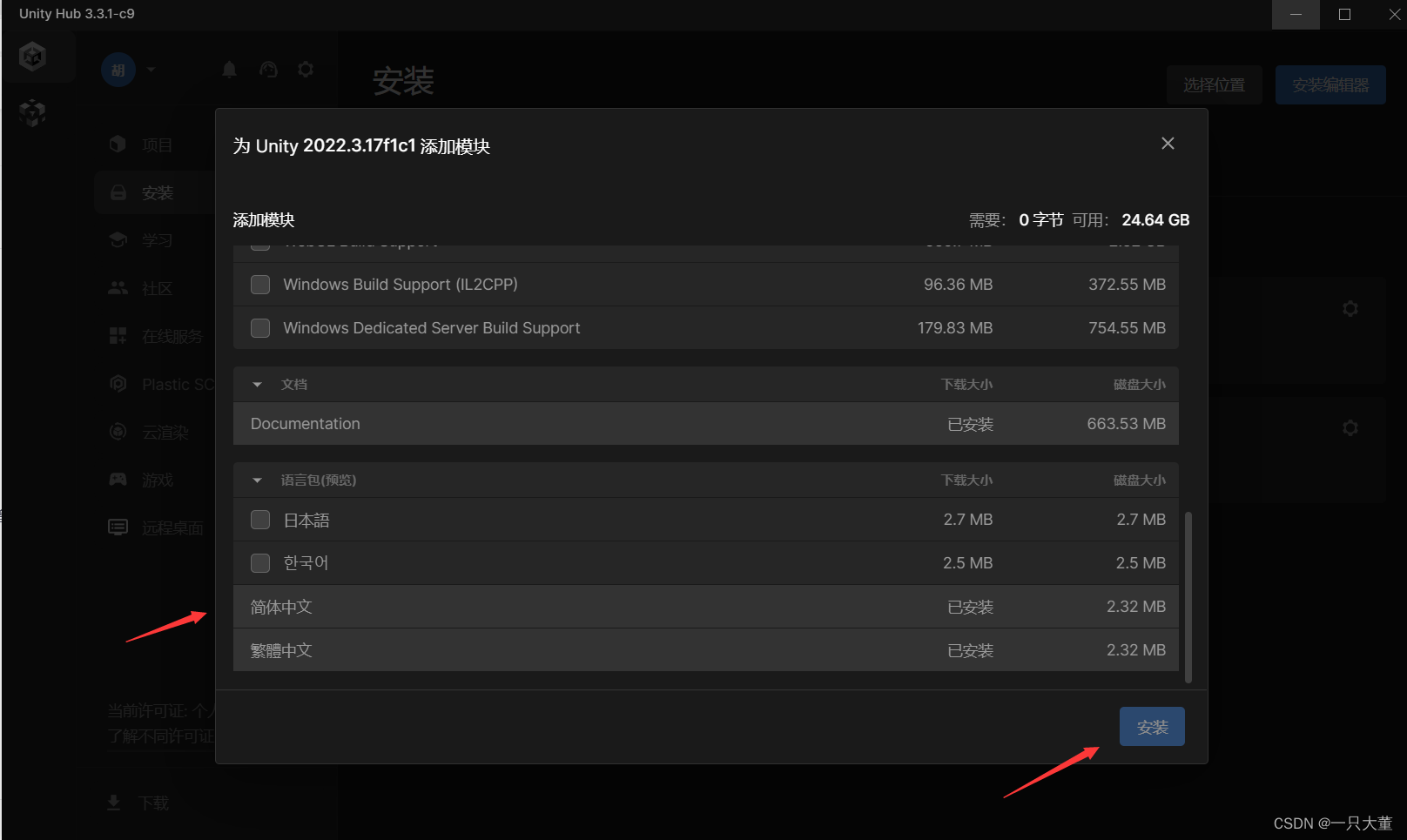1407x840 pixels.
Task: Open the 游戏 sidebar item
Action: (x=157, y=480)
